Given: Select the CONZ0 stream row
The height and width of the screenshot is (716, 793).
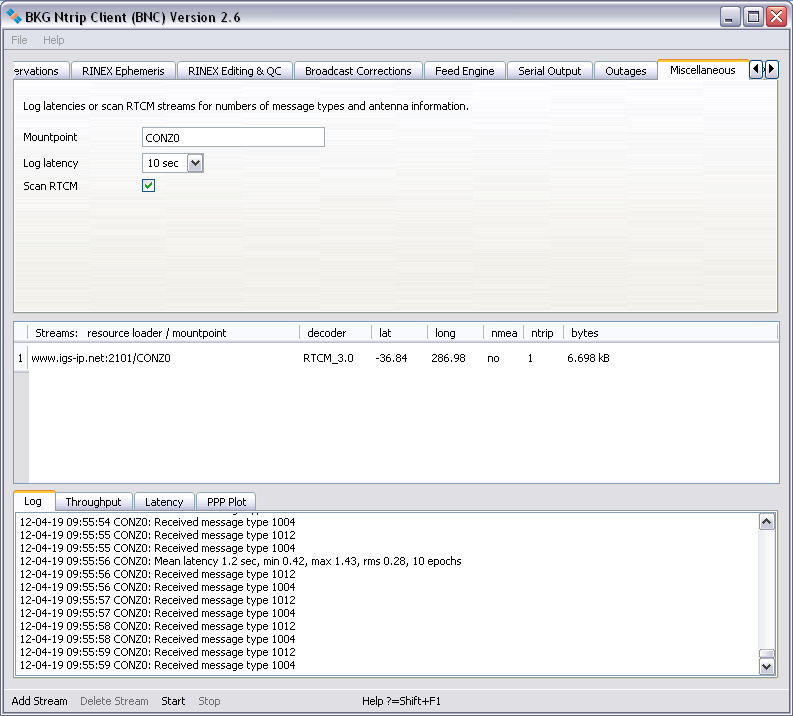Looking at the screenshot, I should pyautogui.click(x=101, y=358).
